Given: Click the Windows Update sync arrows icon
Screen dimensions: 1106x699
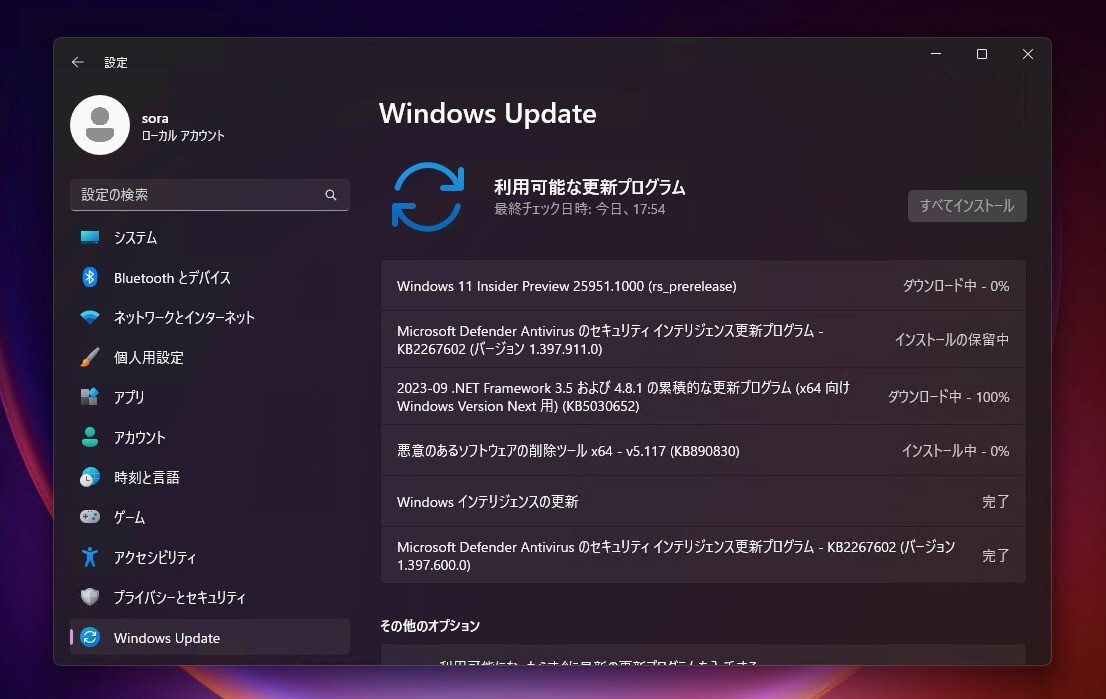Looking at the screenshot, I should (x=89, y=637).
